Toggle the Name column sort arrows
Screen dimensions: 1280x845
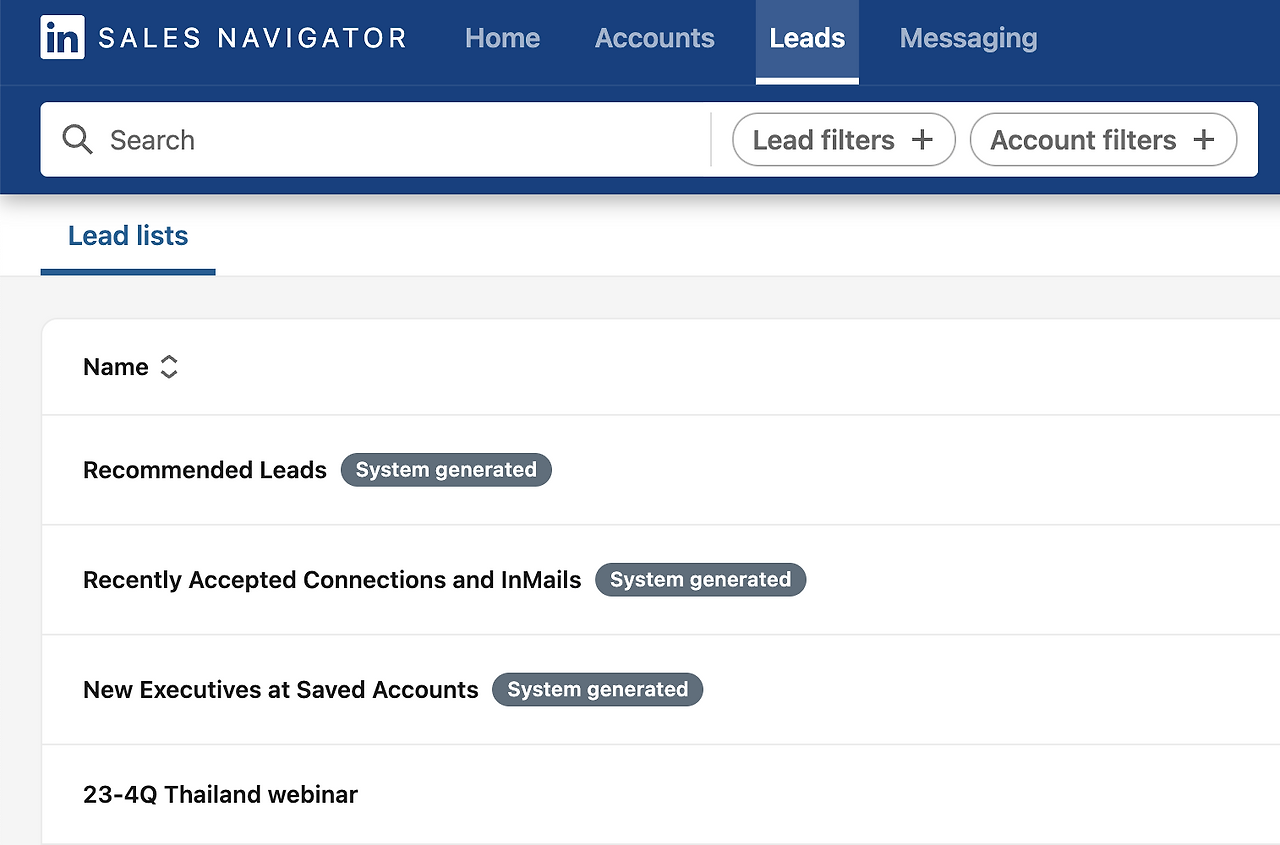169,367
